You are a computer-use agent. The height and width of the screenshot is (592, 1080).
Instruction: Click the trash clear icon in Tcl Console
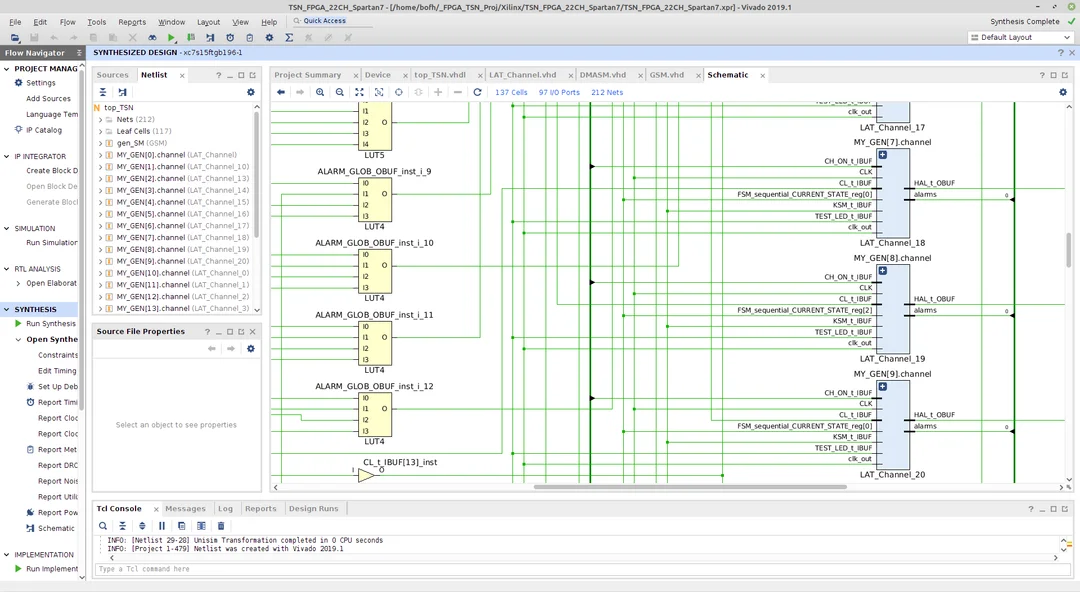coord(221,526)
